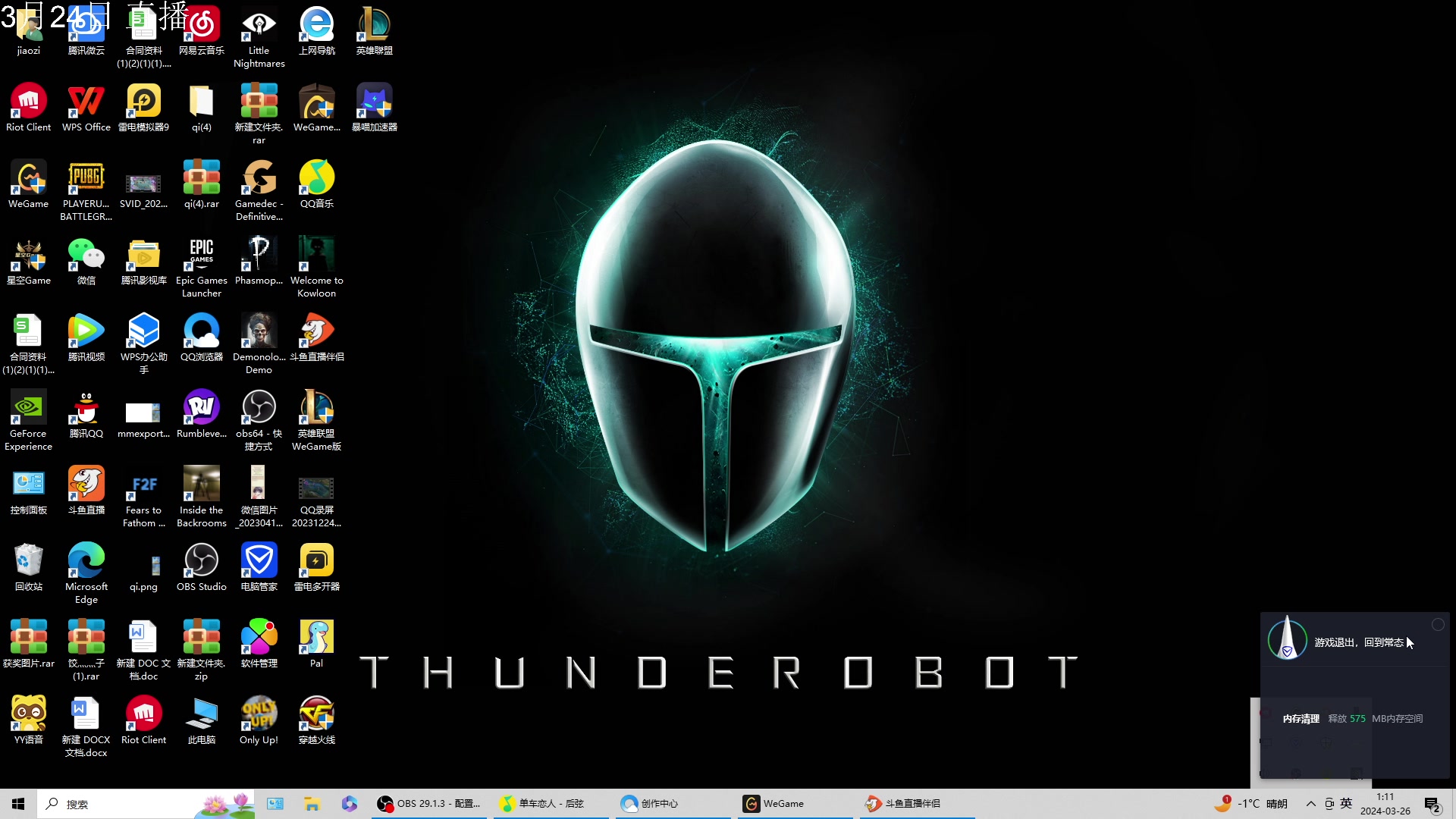Open the 穿越火线 shortcut
Image resolution: width=1456 pixels, height=819 pixels.
tap(317, 721)
